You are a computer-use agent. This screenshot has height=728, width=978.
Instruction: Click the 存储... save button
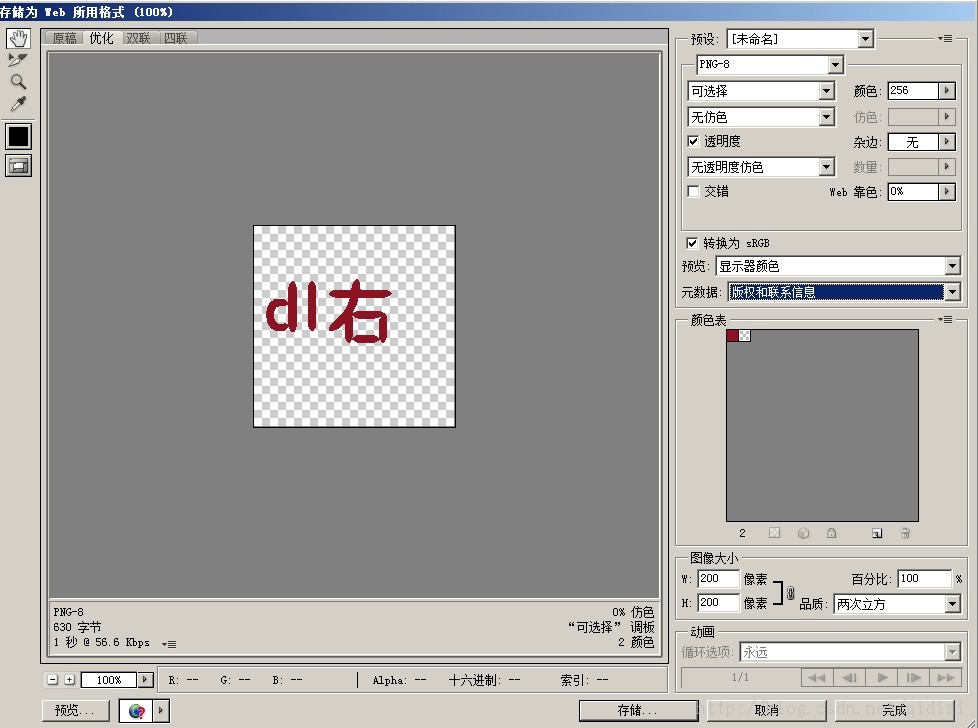point(638,711)
